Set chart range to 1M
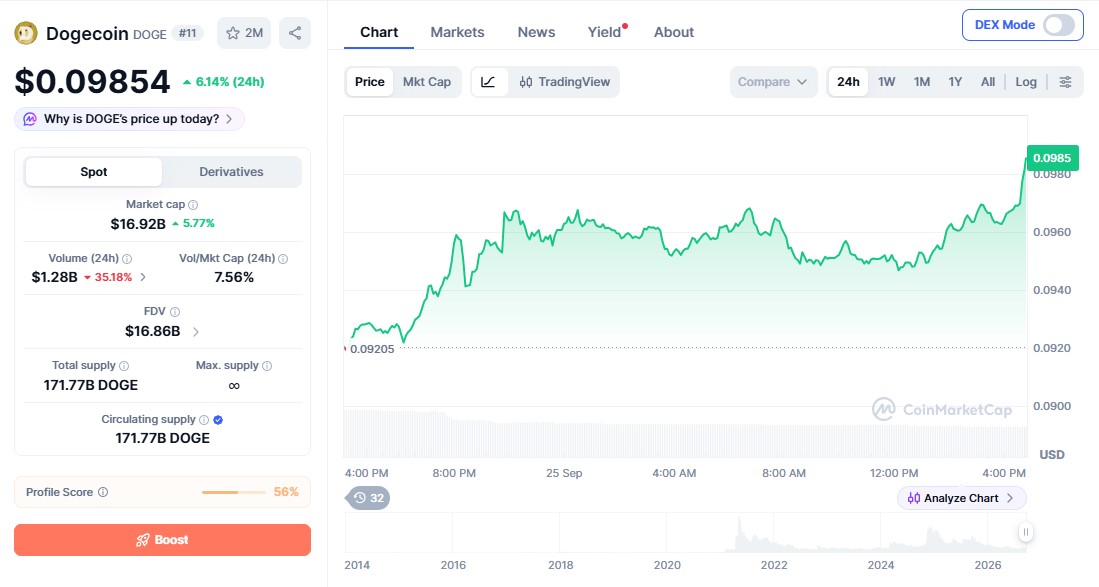The height and width of the screenshot is (587, 1099). (x=922, y=82)
